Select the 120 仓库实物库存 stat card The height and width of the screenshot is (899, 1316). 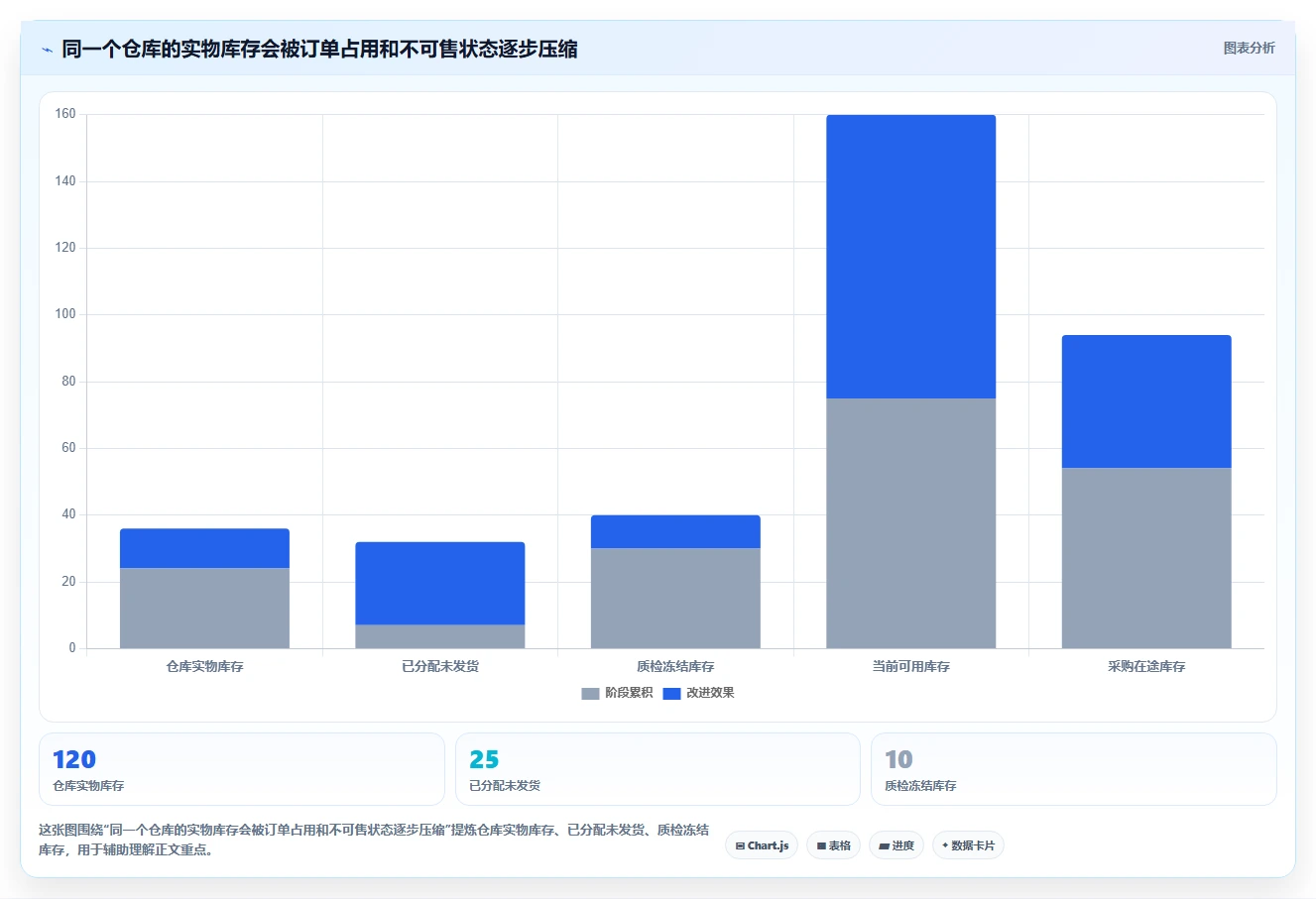click(x=242, y=769)
